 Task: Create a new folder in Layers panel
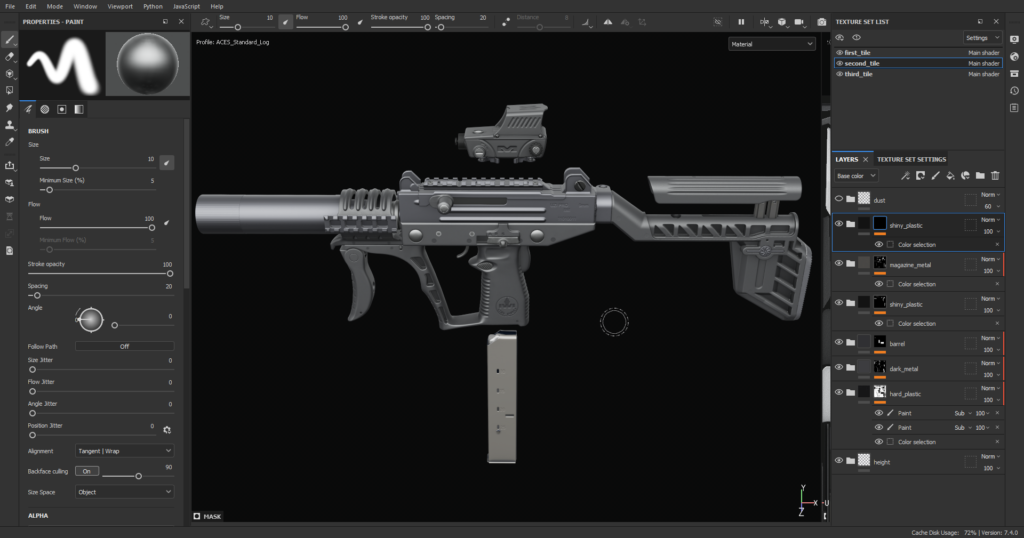point(980,176)
